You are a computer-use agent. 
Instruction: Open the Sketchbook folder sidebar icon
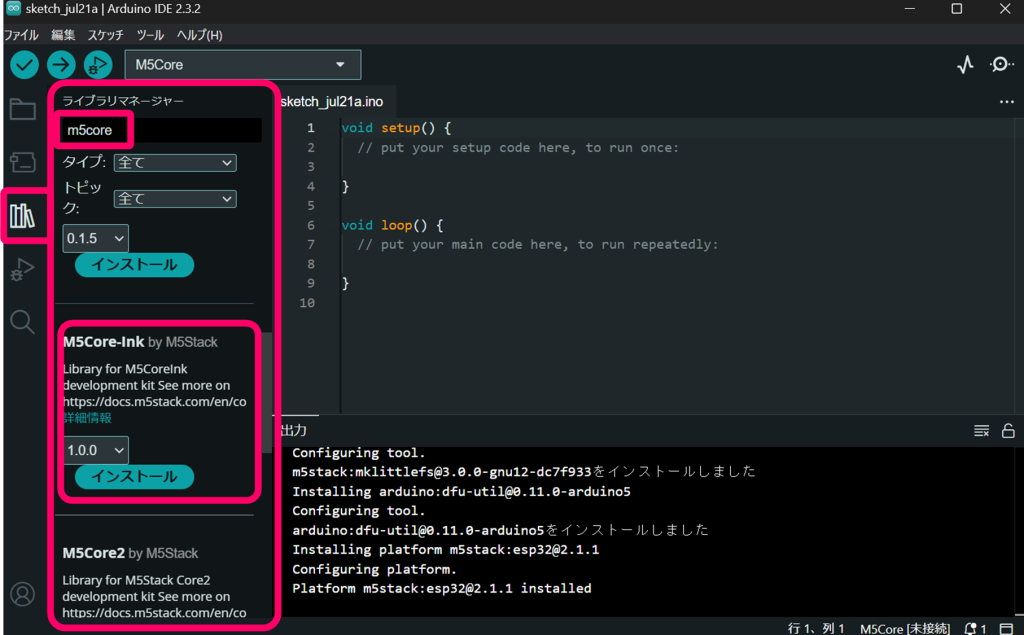pyautogui.click(x=23, y=109)
